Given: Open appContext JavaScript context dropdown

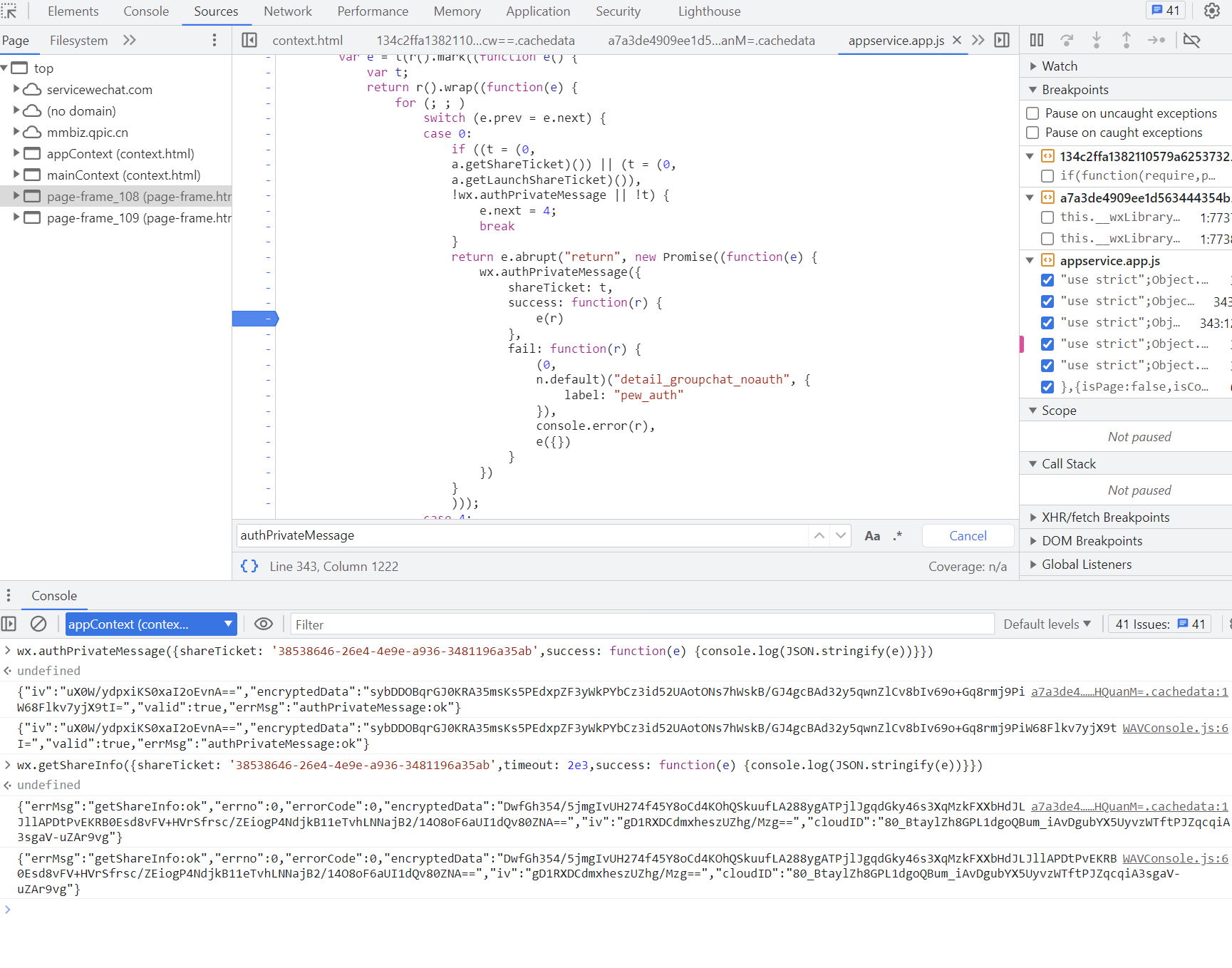Looking at the screenshot, I should [x=150, y=624].
